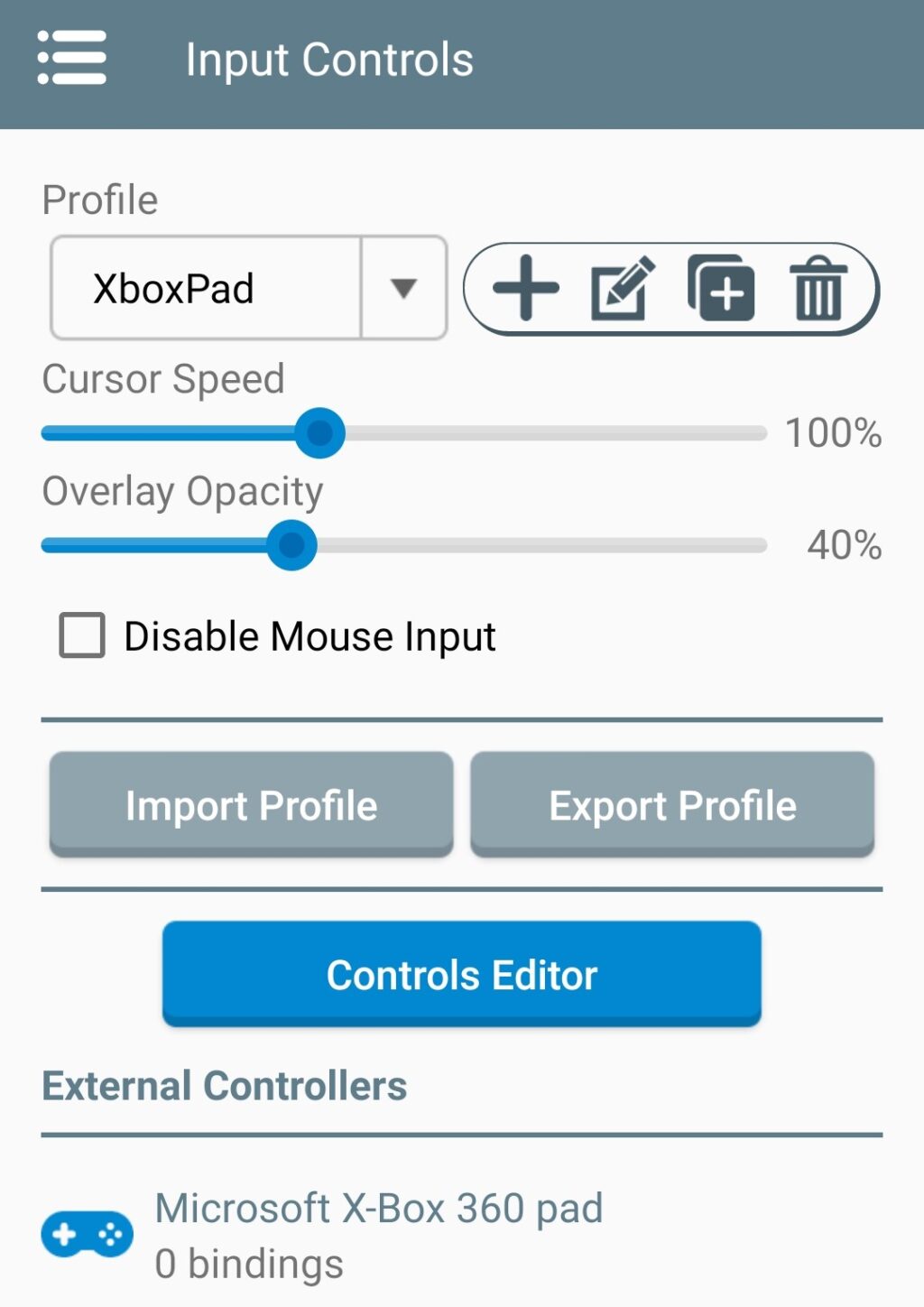Screen dimensions: 924x1307
Task: Duplicate the XboxPad profile
Action: pyautogui.click(x=723, y=289)
